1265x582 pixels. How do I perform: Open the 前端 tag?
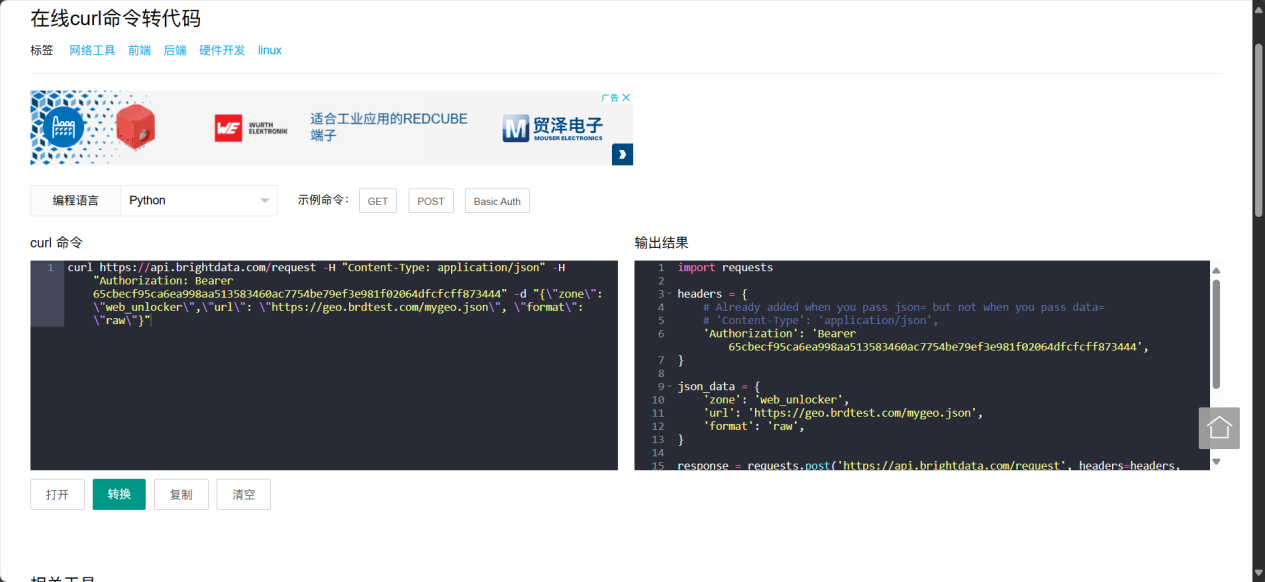[x=139, y=50]
